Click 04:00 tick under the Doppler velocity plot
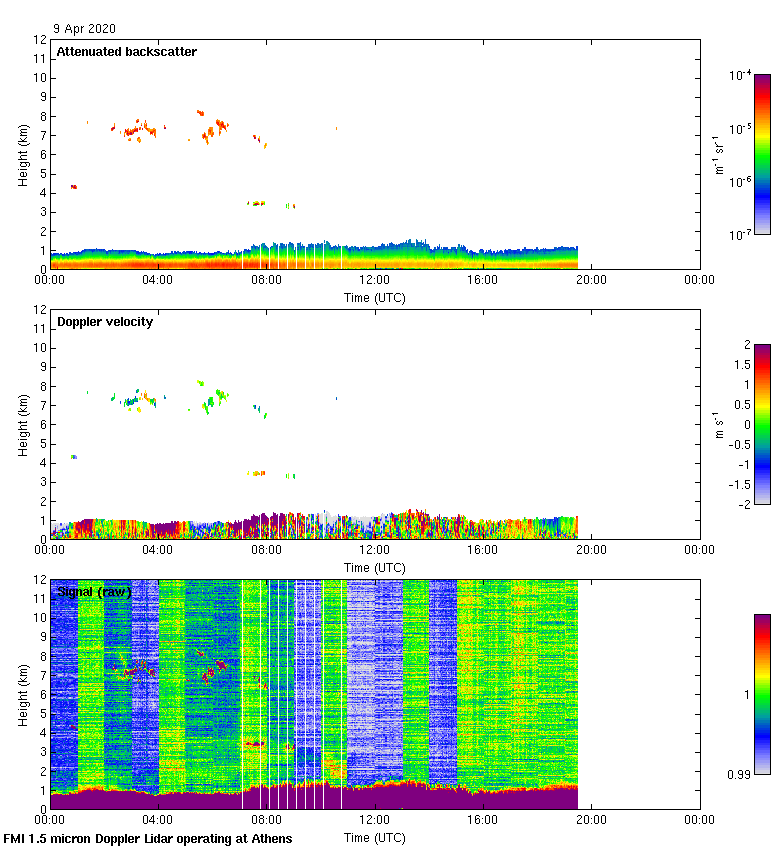 (158, 550)
